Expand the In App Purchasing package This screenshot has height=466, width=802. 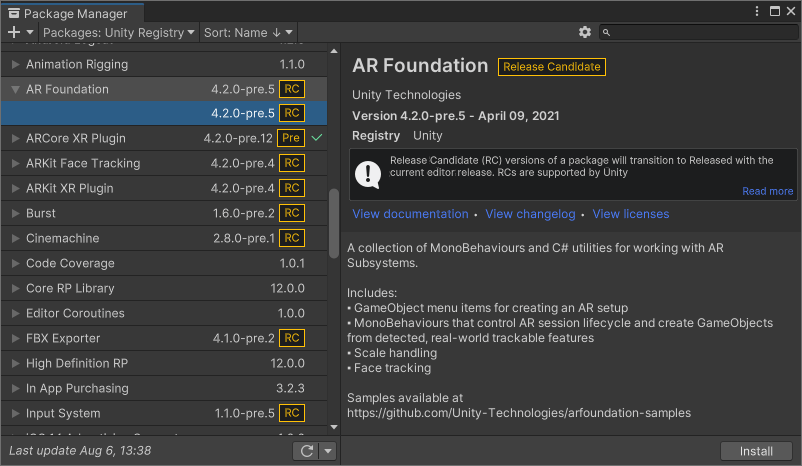[x=15, y=389]
